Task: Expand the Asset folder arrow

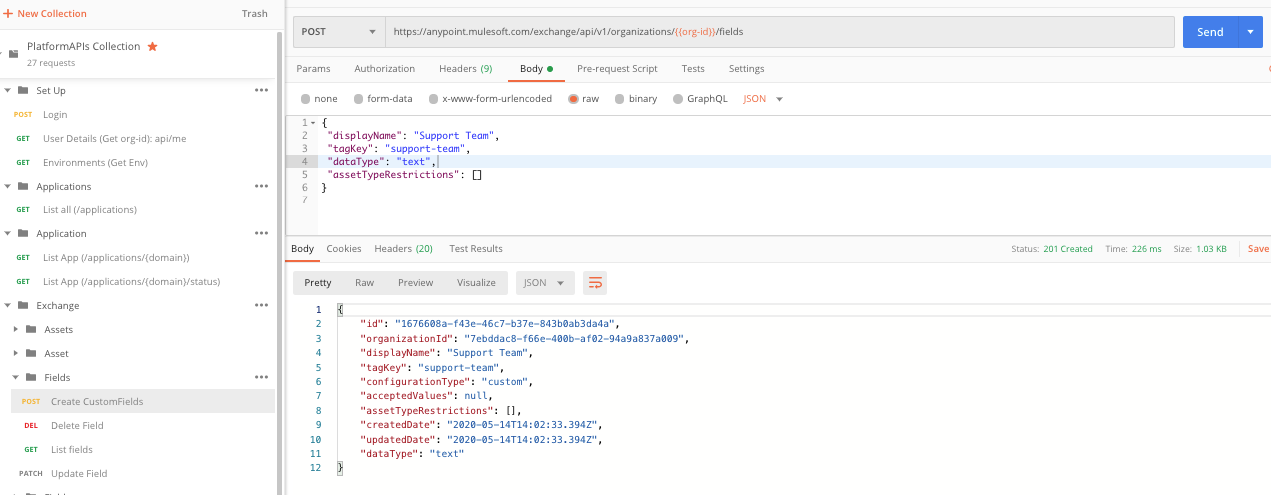Action: point(16,353)
